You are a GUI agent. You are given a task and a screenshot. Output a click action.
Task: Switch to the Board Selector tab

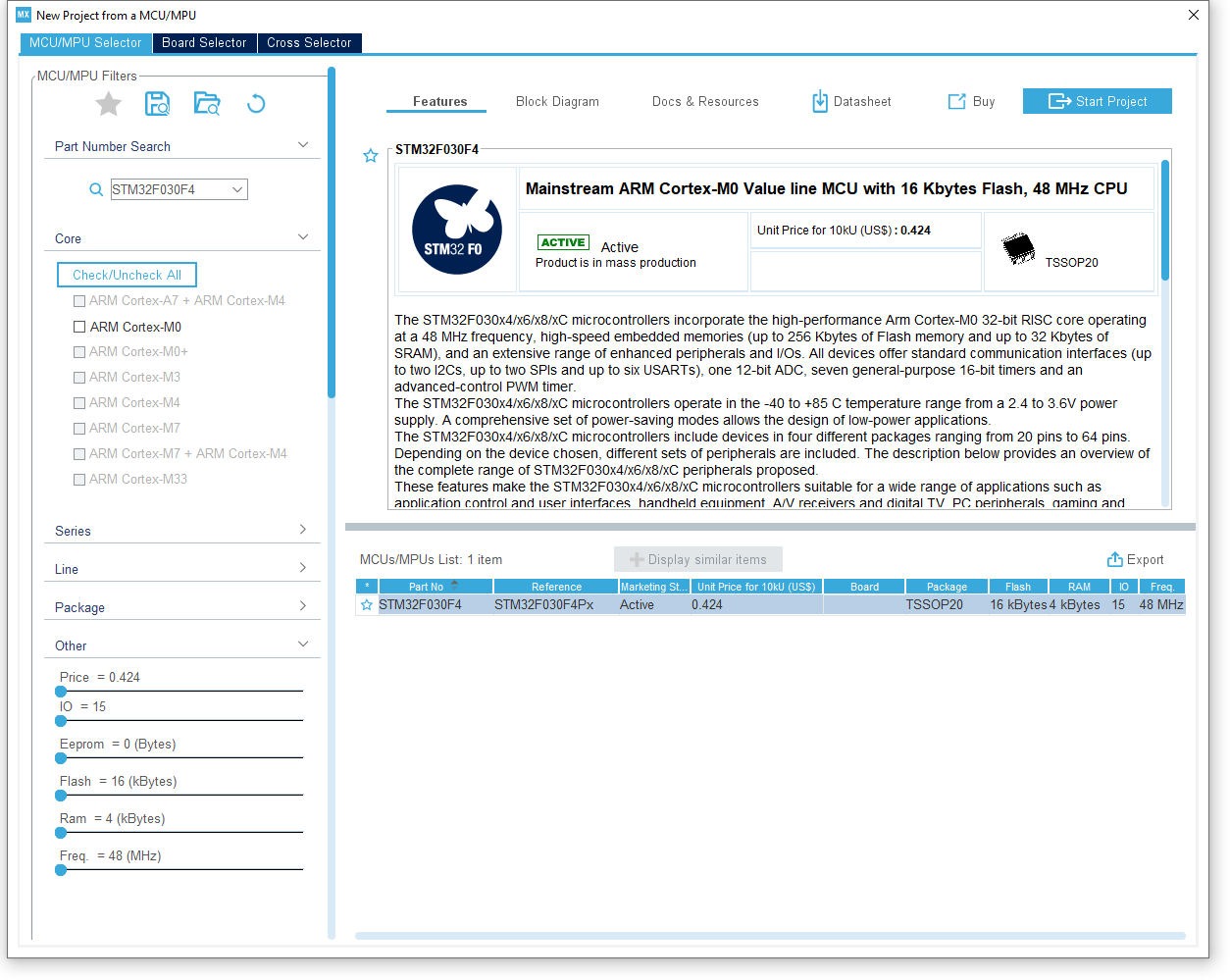click(x=204, y=43)
